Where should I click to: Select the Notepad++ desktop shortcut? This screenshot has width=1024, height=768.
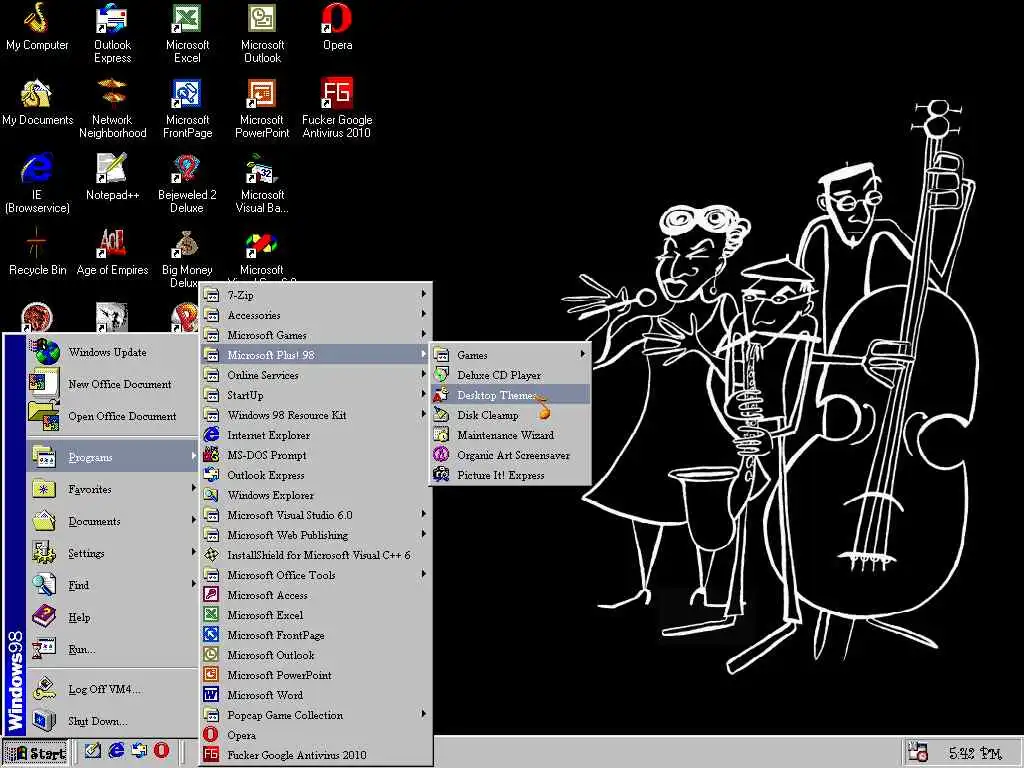click(x=112, y=177)
